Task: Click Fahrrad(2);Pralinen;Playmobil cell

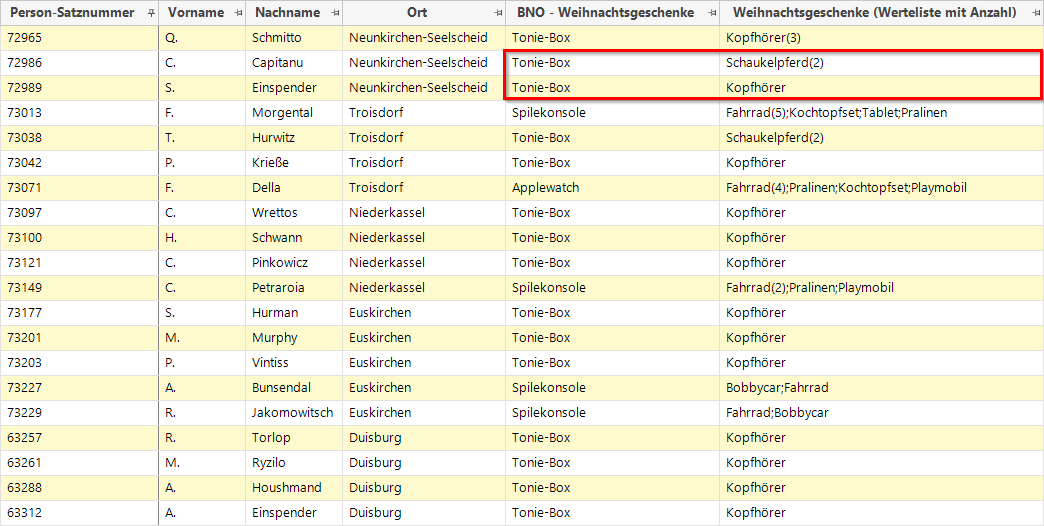Action: pos(810,288)
